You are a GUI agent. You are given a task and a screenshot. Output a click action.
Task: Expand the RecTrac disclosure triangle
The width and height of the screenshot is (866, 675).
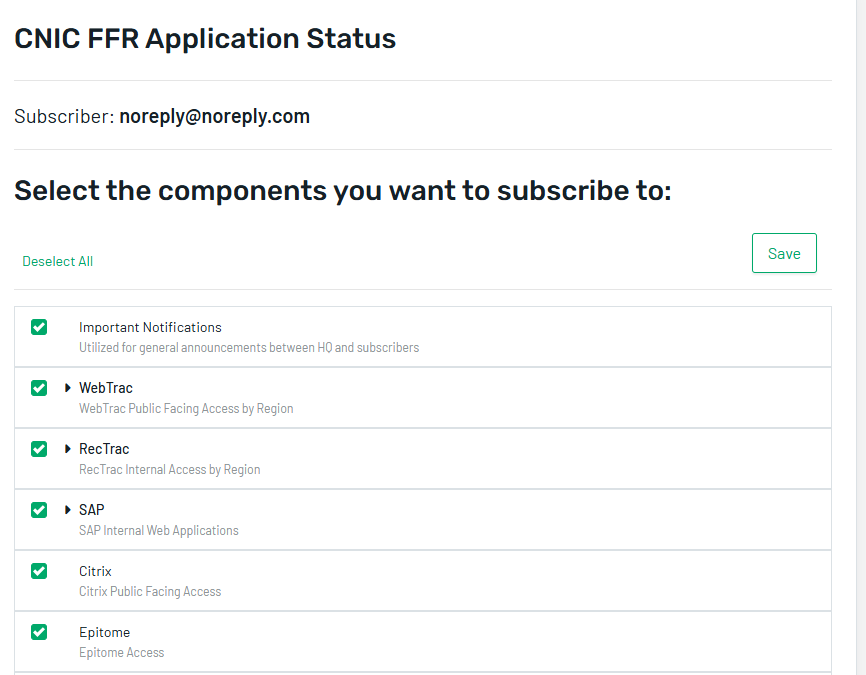(68, 449)
